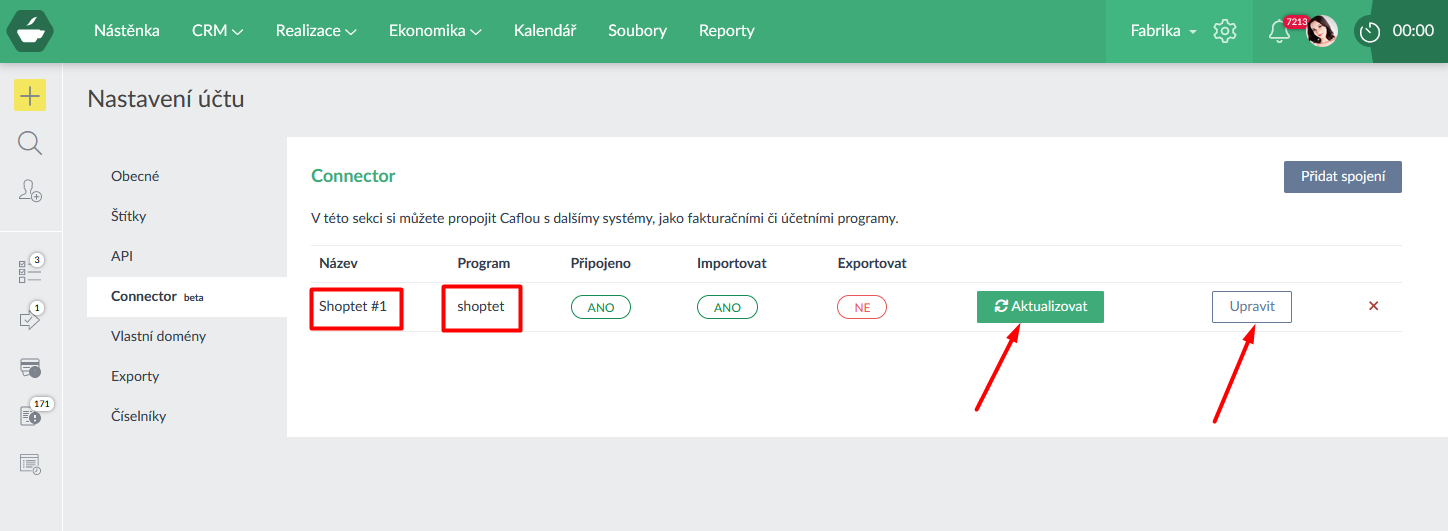Expand the CRM dropdown menu
Viewport: 1448px width, 531px height.
pos(217,31)
